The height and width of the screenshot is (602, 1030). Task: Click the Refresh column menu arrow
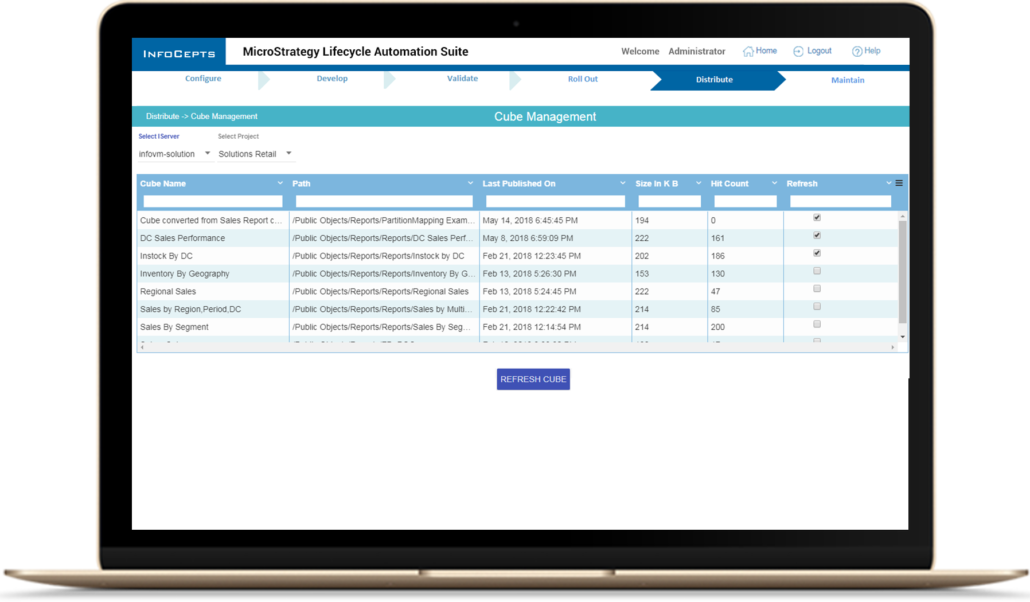point(888,184)
